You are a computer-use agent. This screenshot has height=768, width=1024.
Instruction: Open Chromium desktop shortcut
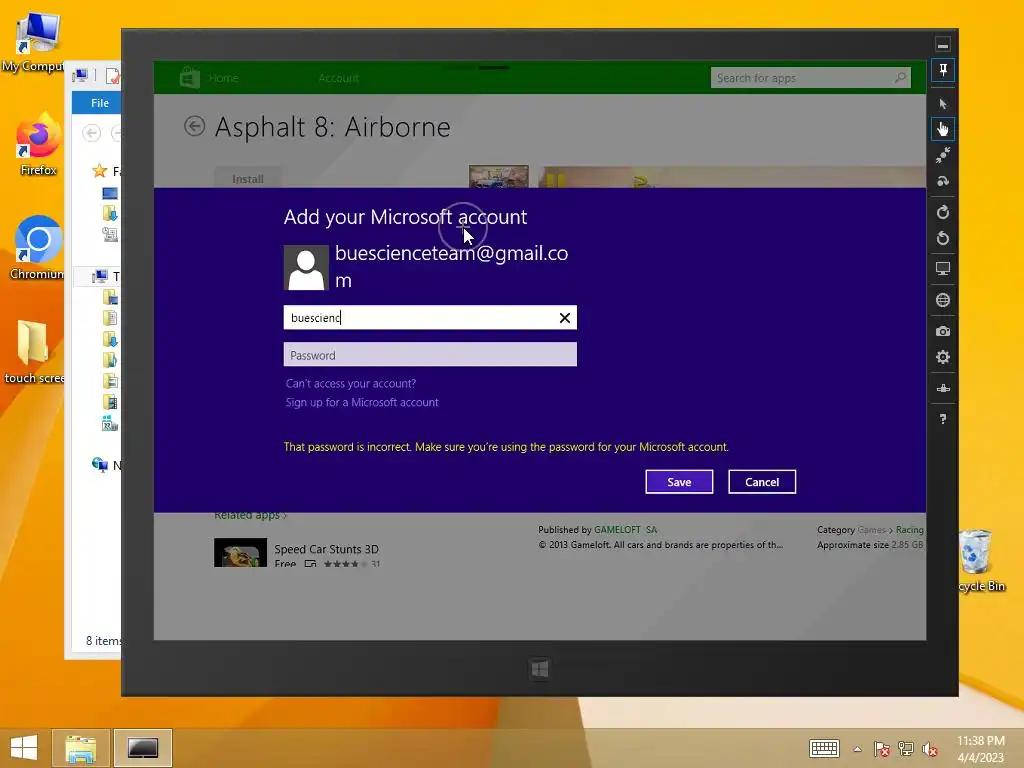[37, 248]
